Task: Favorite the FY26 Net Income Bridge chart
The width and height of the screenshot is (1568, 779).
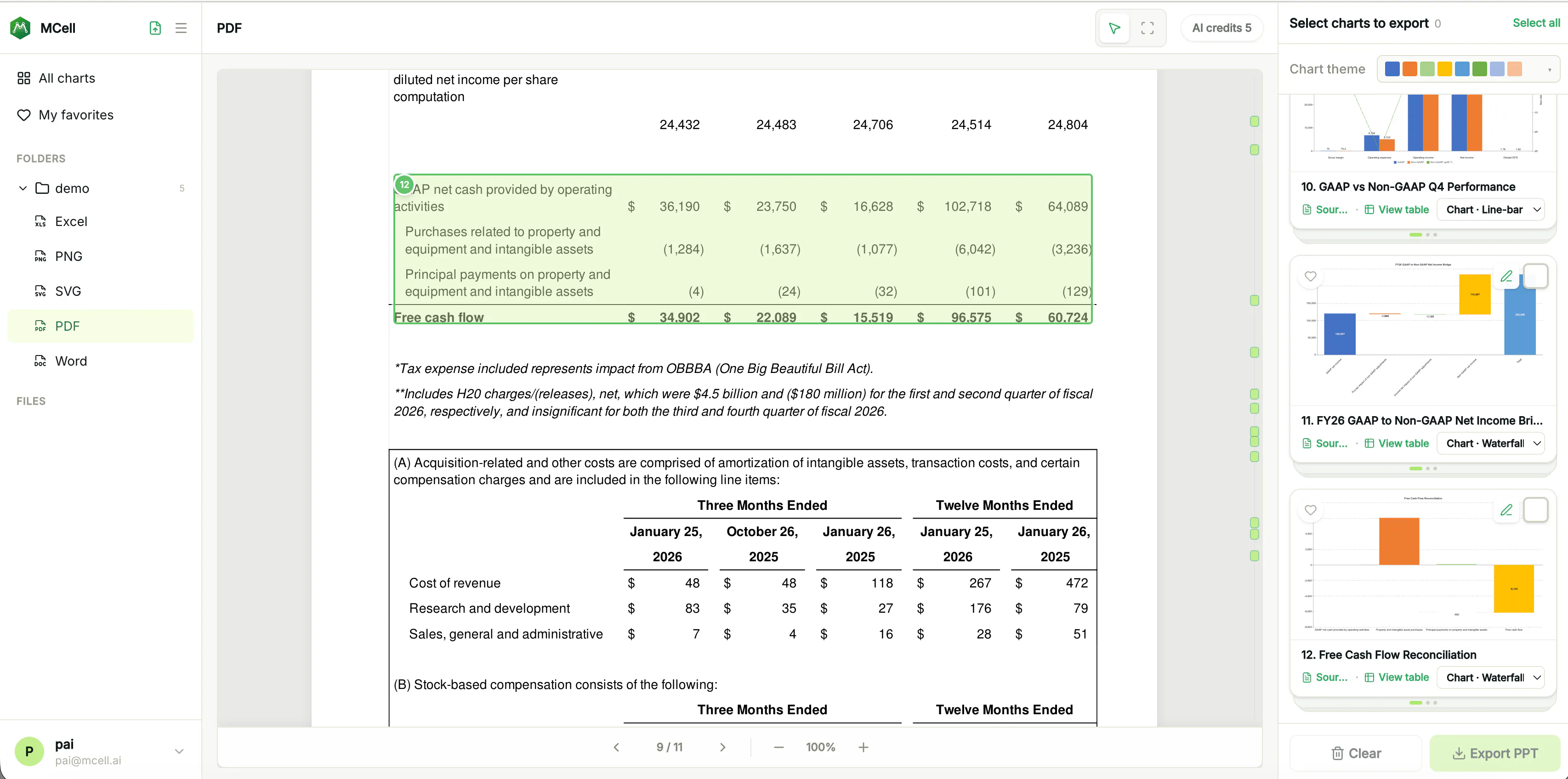Action: (1311, 277)
